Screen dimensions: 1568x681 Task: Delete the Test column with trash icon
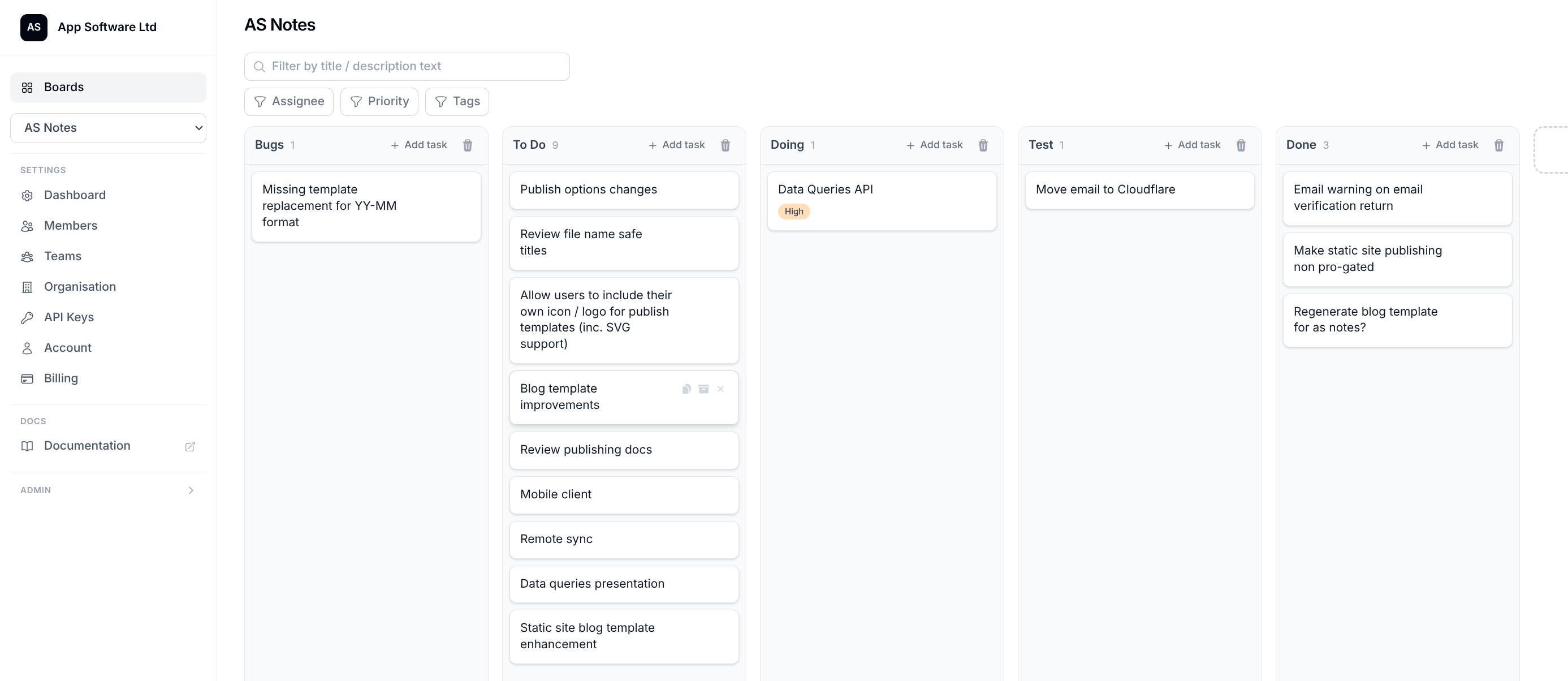pos(1241,145)
